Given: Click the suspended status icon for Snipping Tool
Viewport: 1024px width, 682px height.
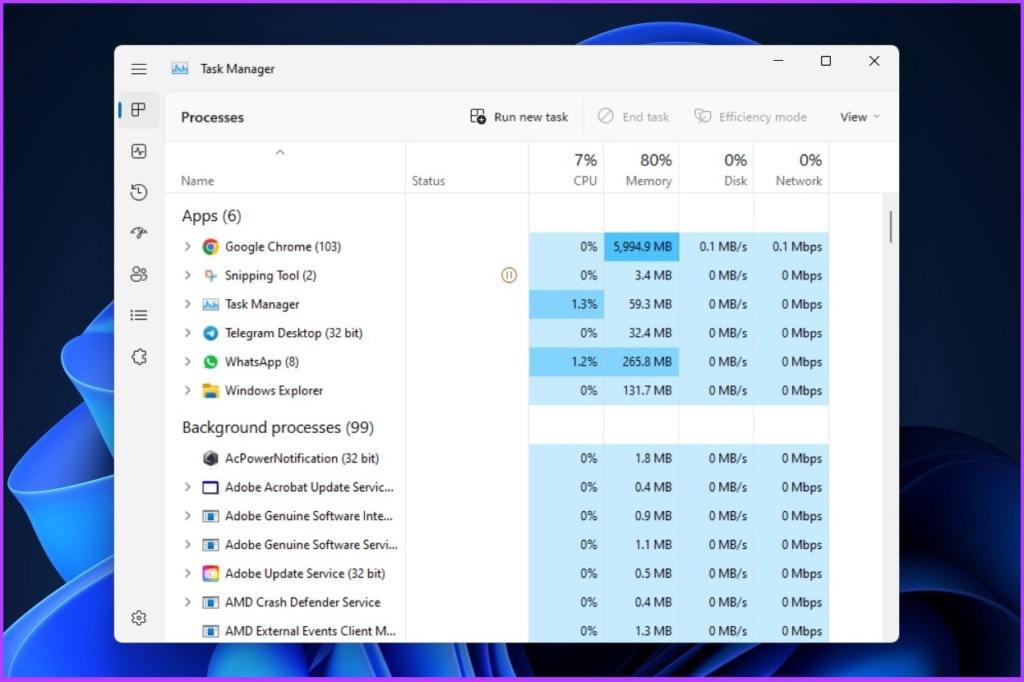Looking at the screenshot, I should (x=509, y=275).
